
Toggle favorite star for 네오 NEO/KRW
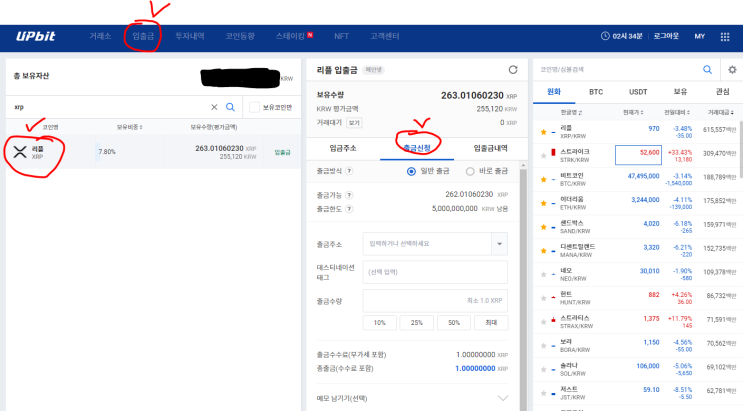(x=544, y=274)
